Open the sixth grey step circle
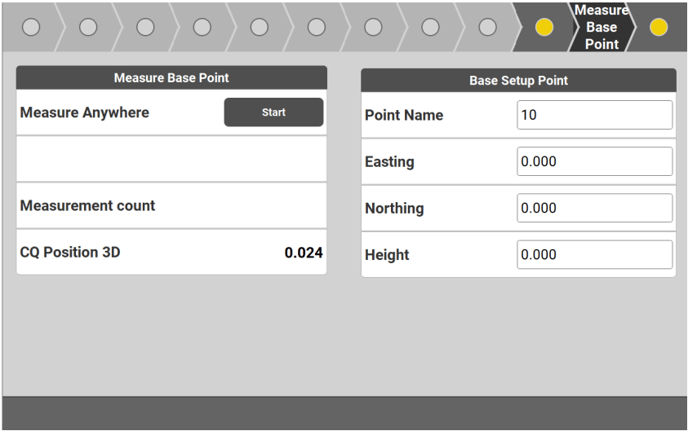The width and height of the screenshot is (688, 431). 316,27
